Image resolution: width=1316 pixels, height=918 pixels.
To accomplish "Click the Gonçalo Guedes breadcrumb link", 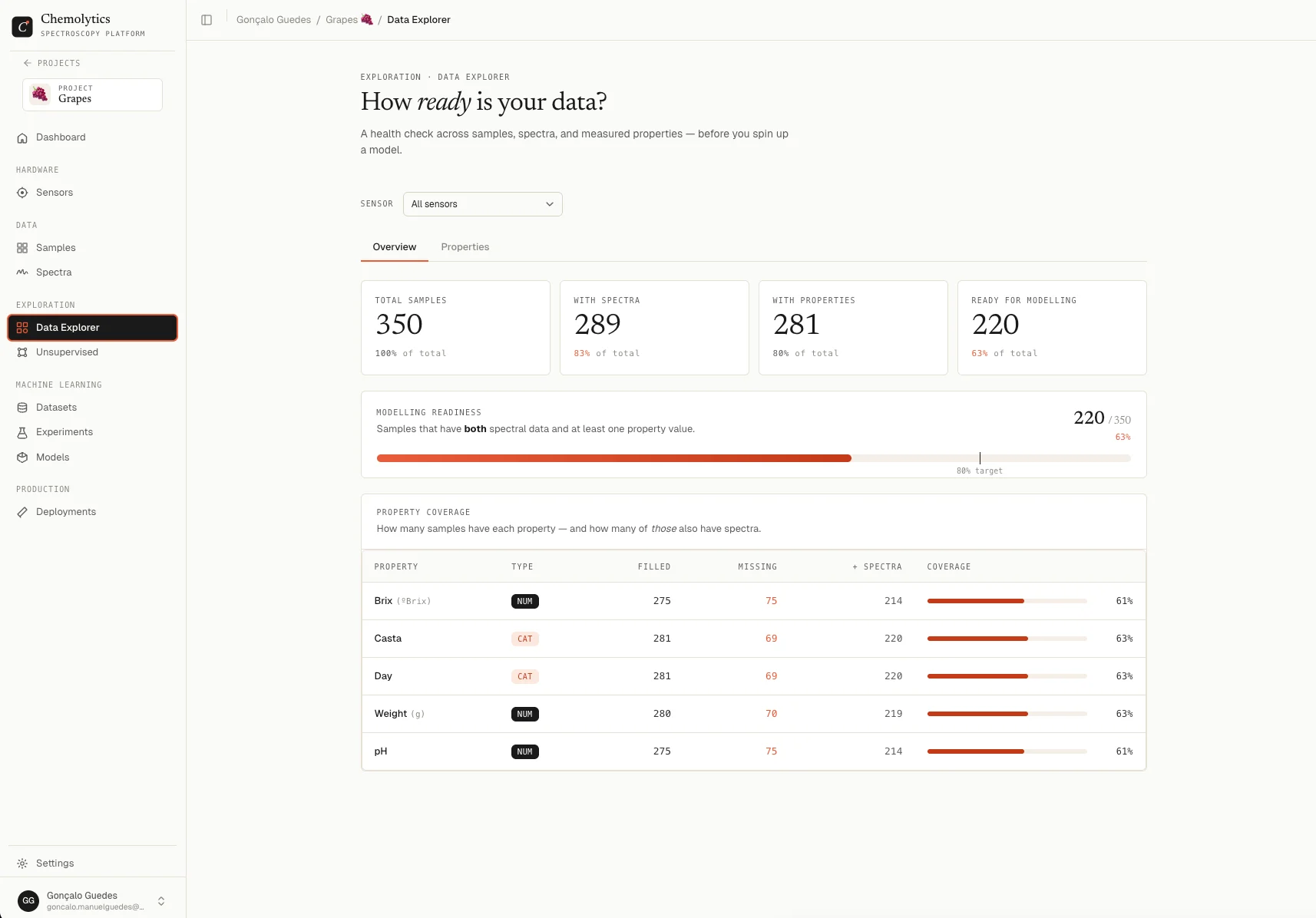I will tap(273, 20).
